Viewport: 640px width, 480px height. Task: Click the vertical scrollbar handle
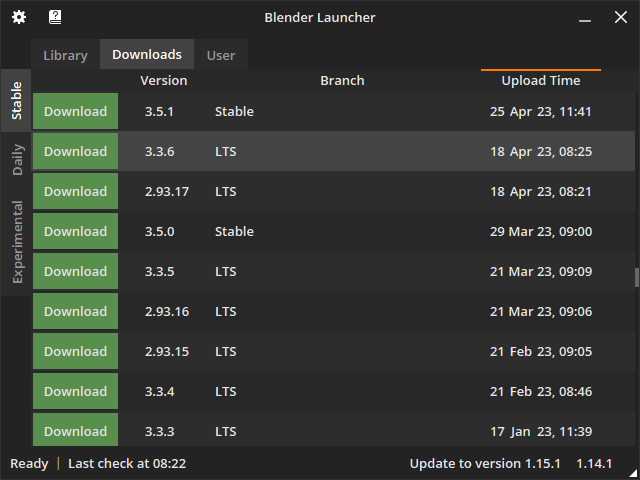coord(635,278)
